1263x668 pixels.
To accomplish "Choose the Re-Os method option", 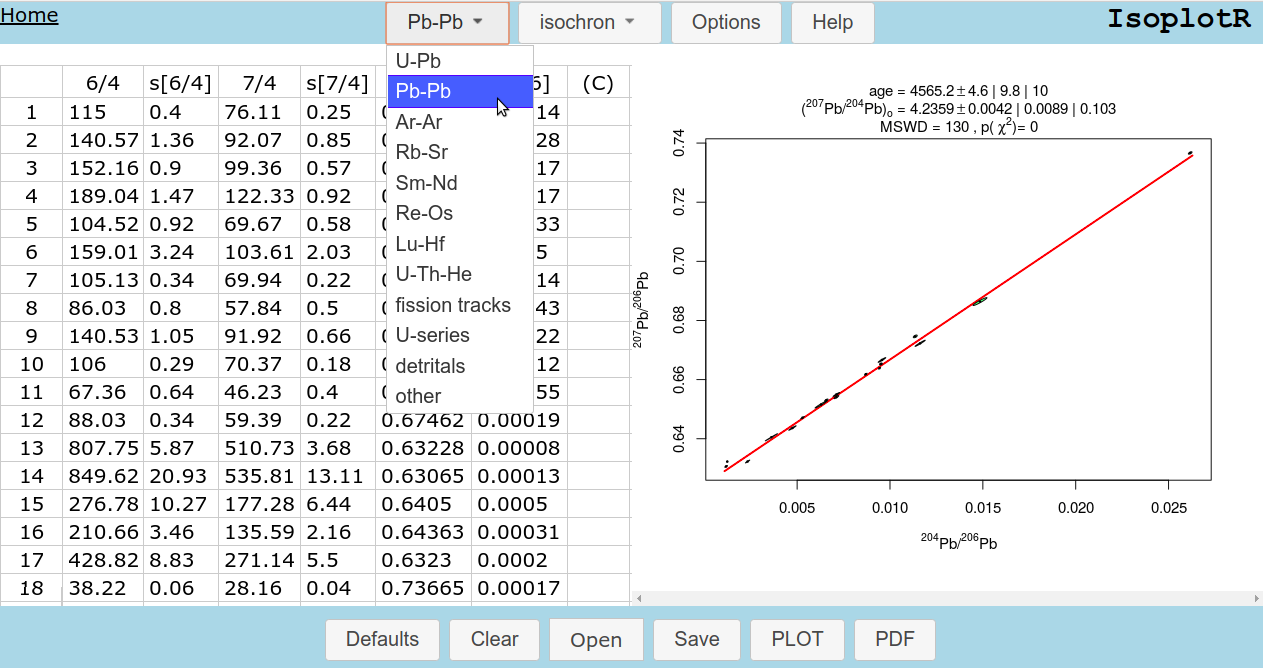I will tap(424, 213).
